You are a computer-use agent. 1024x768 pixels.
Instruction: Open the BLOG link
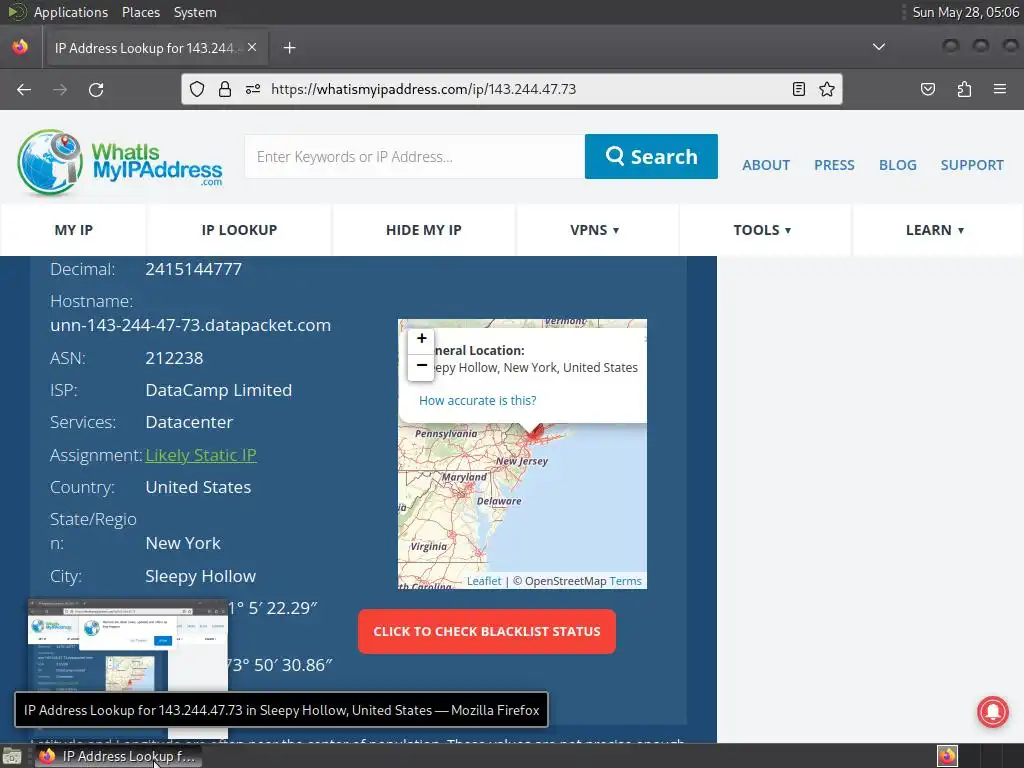coord(897,165)
